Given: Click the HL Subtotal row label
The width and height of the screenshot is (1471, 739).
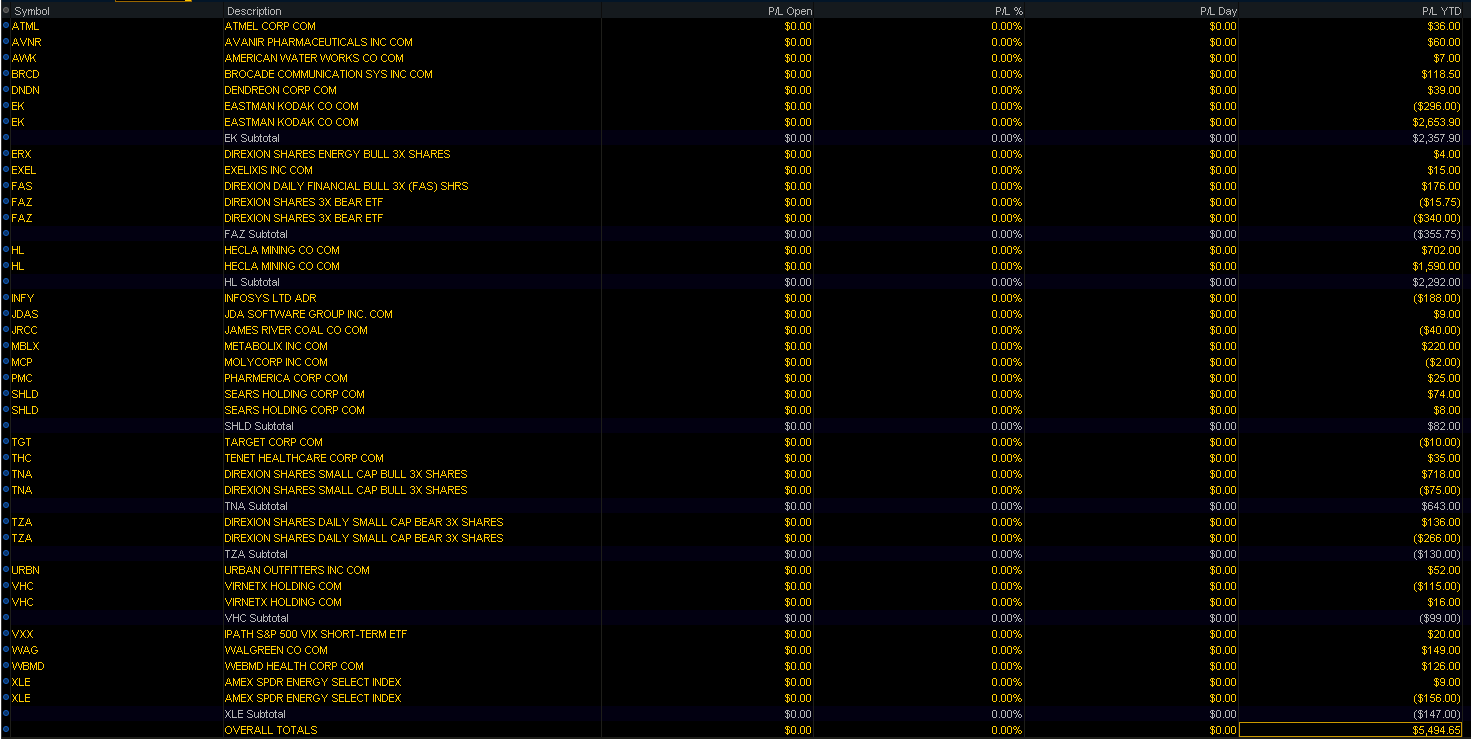Looking at the screenshot, I should pyautogui.click(x=252, y=282).
